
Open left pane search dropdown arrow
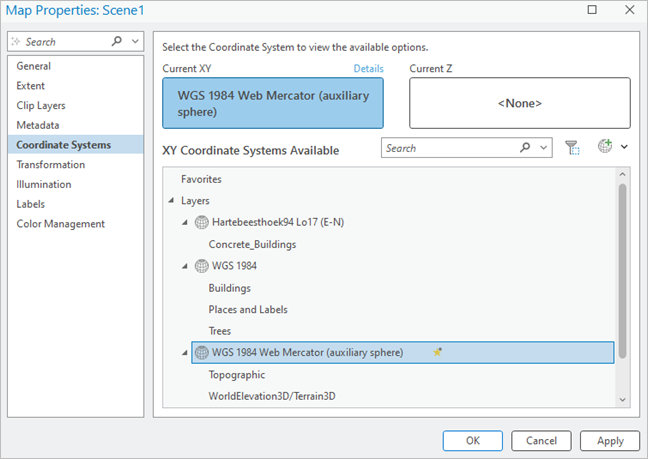pos(135,42)
